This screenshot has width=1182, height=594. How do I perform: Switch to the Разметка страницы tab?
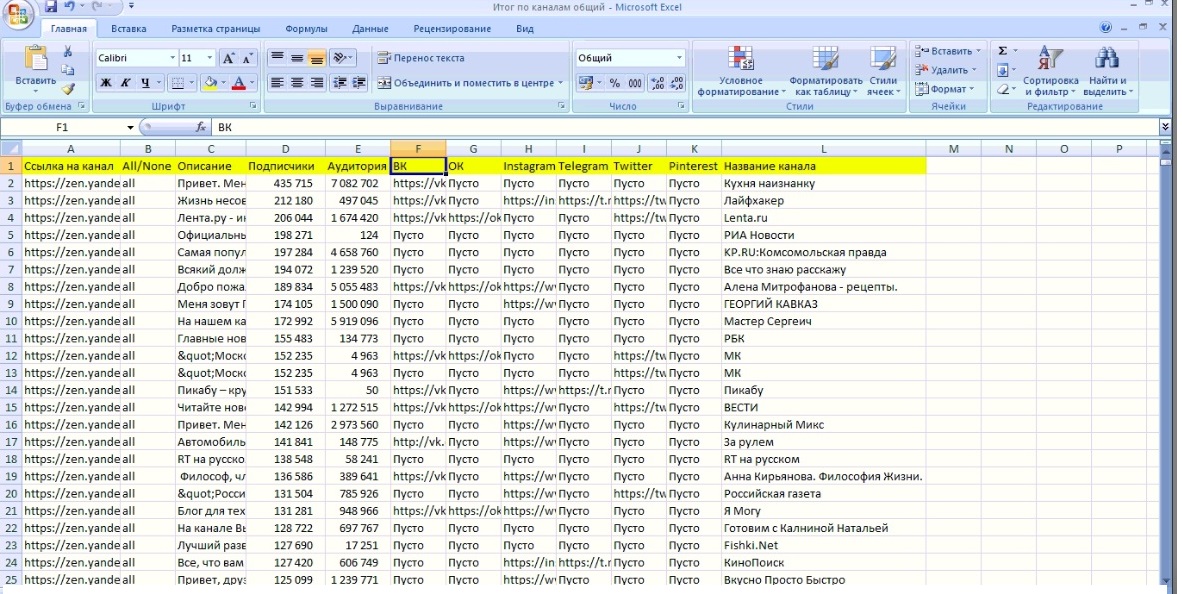pyautogui.click(x=216, y=29)
